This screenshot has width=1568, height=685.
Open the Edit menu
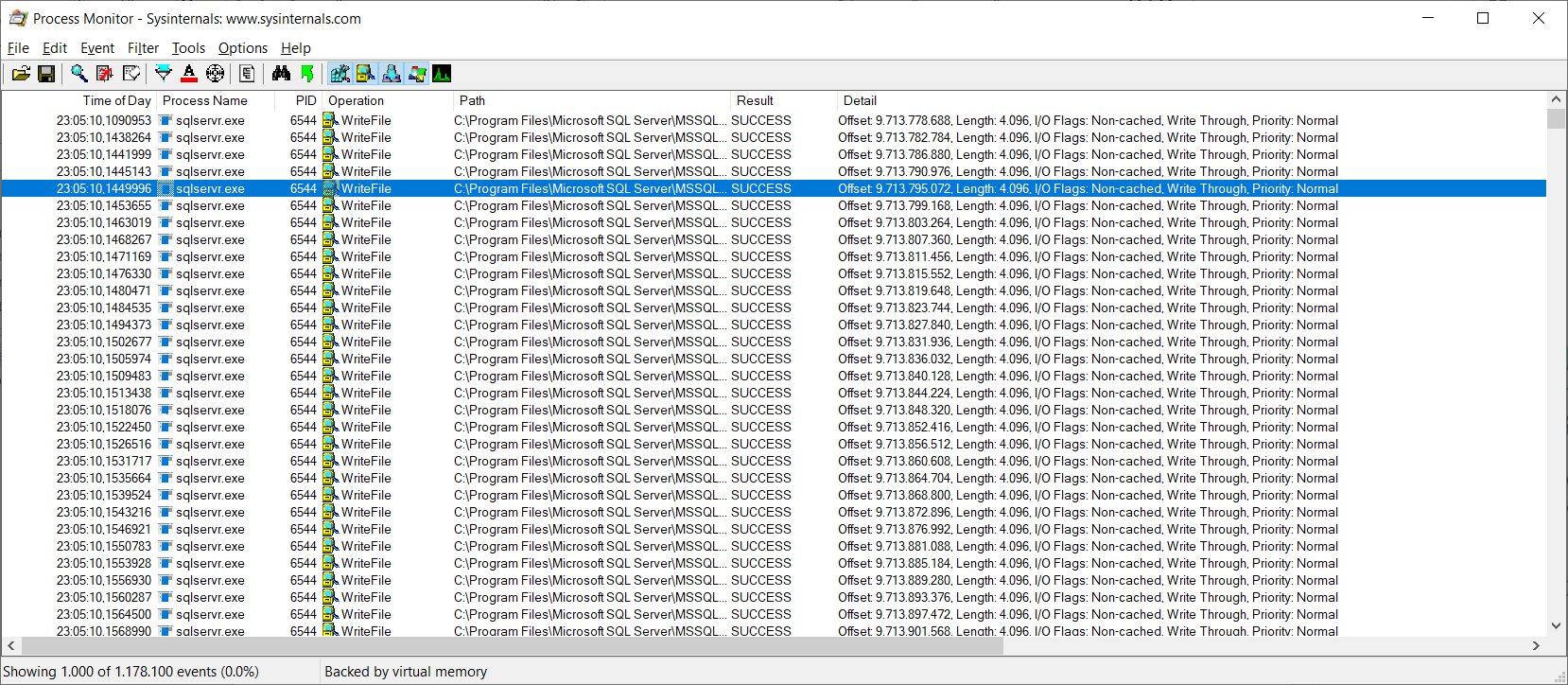[x=55, y=48]
